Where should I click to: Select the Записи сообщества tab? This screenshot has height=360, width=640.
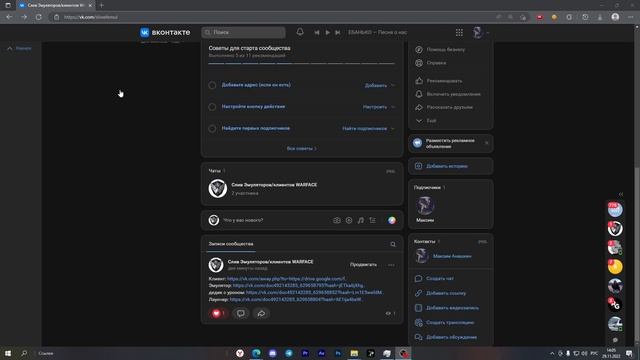(231, 244)
